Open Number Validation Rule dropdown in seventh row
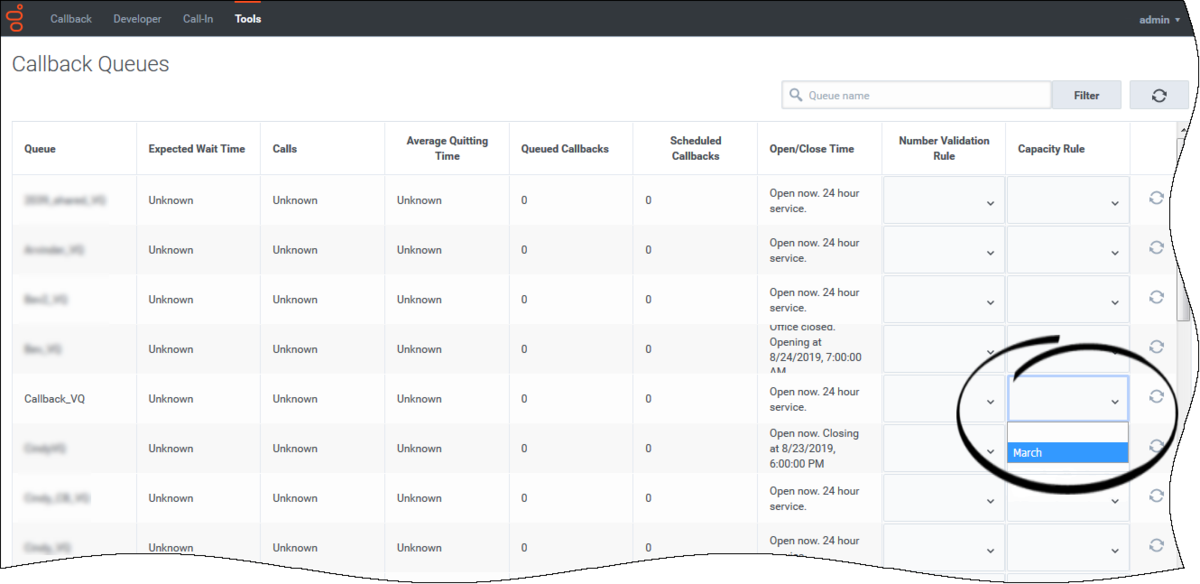Viewport: 1200px width, 584px height. (943, 498)
